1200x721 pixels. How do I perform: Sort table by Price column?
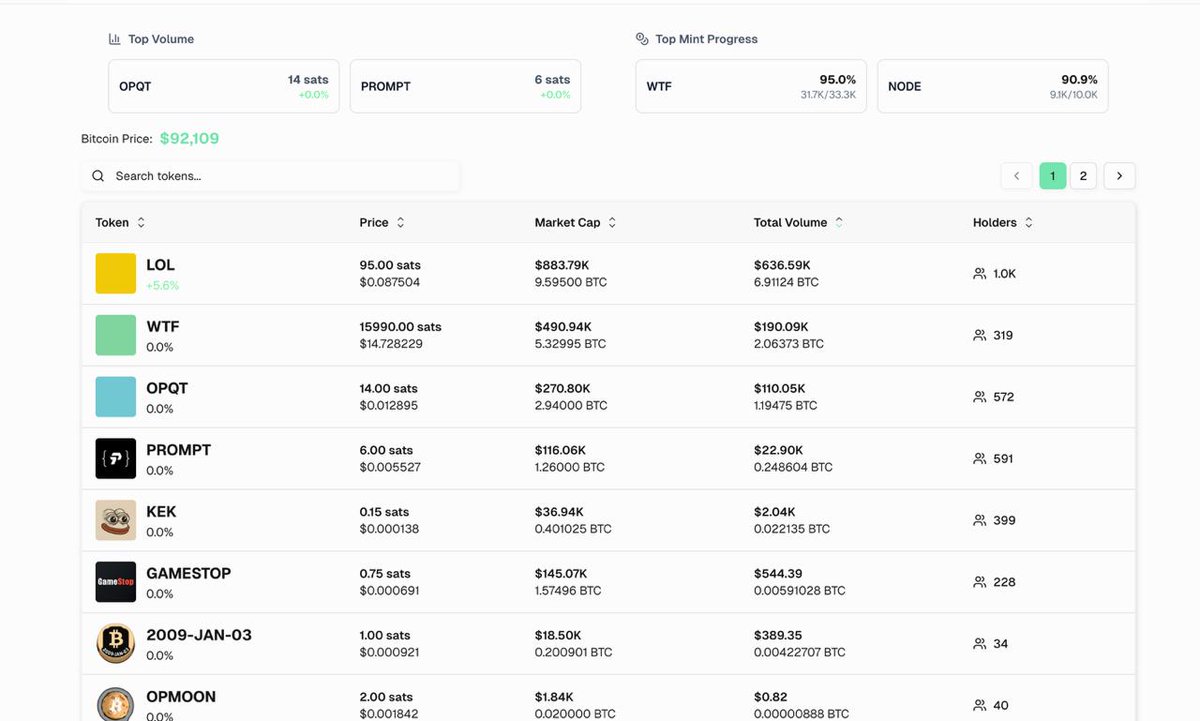pos(382,223)
